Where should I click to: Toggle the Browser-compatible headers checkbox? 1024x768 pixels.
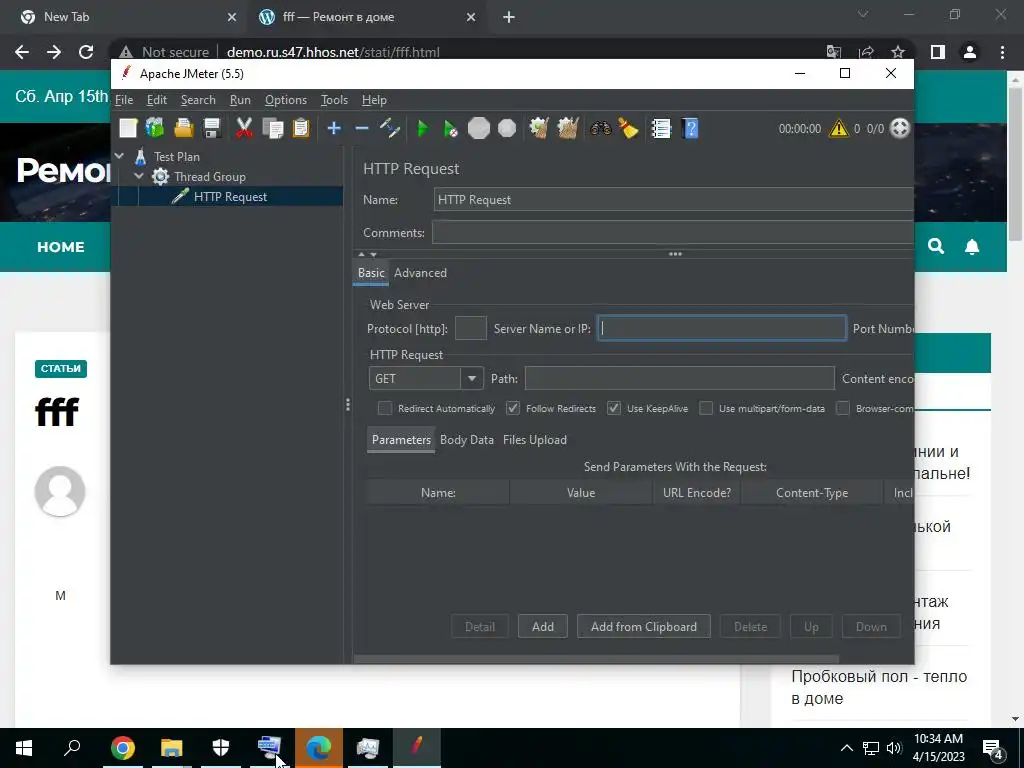click(x=843, y=408)
